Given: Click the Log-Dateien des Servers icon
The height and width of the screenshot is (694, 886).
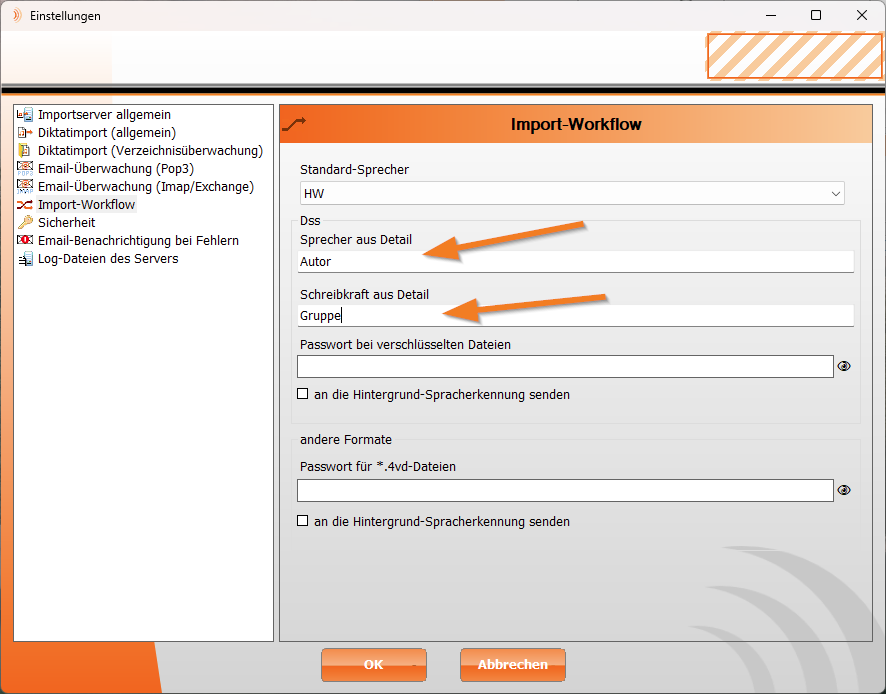Looking at the screenshot, I should tap(25, 259).
